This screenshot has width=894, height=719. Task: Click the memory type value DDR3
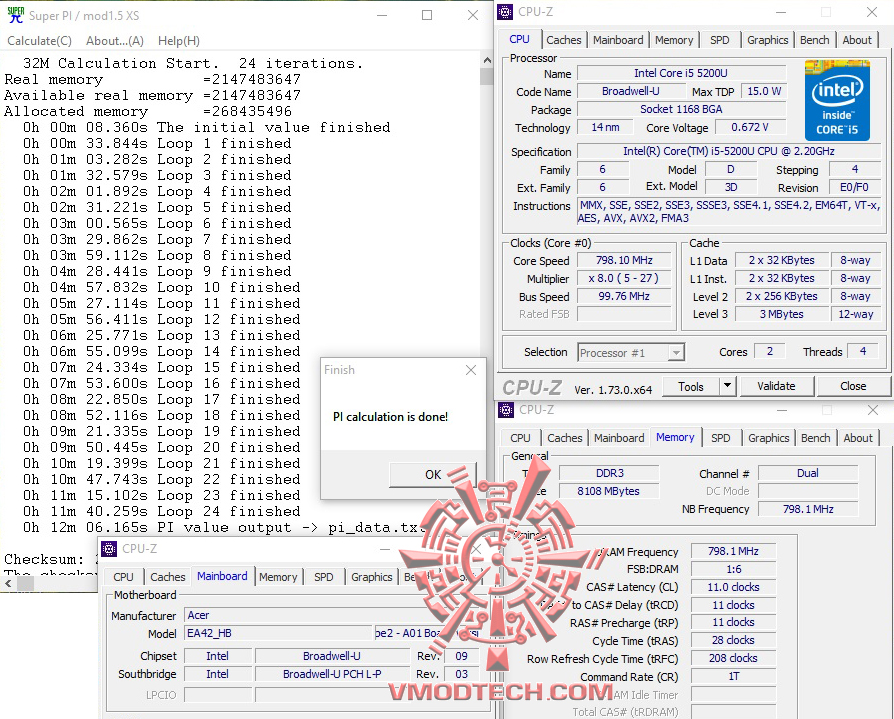[609, 473]
